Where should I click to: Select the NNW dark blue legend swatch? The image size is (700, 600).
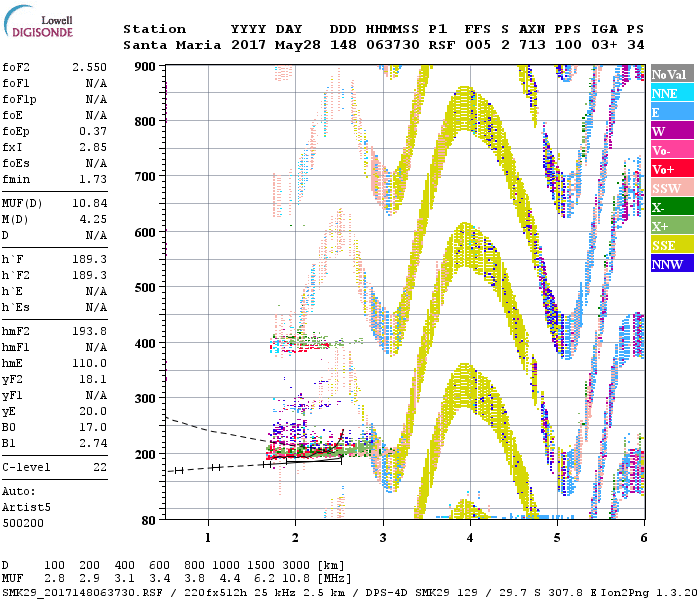click(x=672, y=263)
